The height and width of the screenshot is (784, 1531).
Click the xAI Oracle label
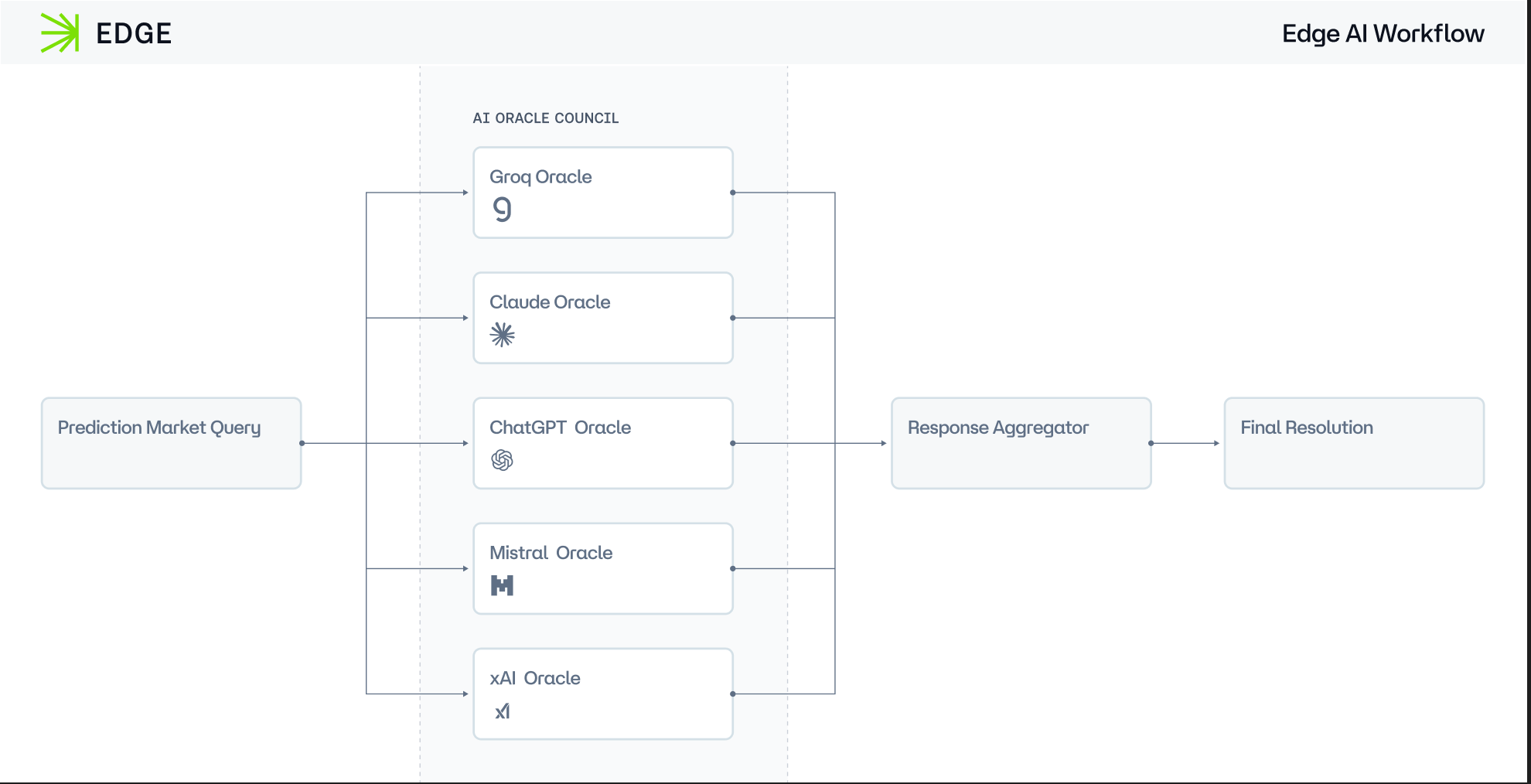click(x=534, y=678)
